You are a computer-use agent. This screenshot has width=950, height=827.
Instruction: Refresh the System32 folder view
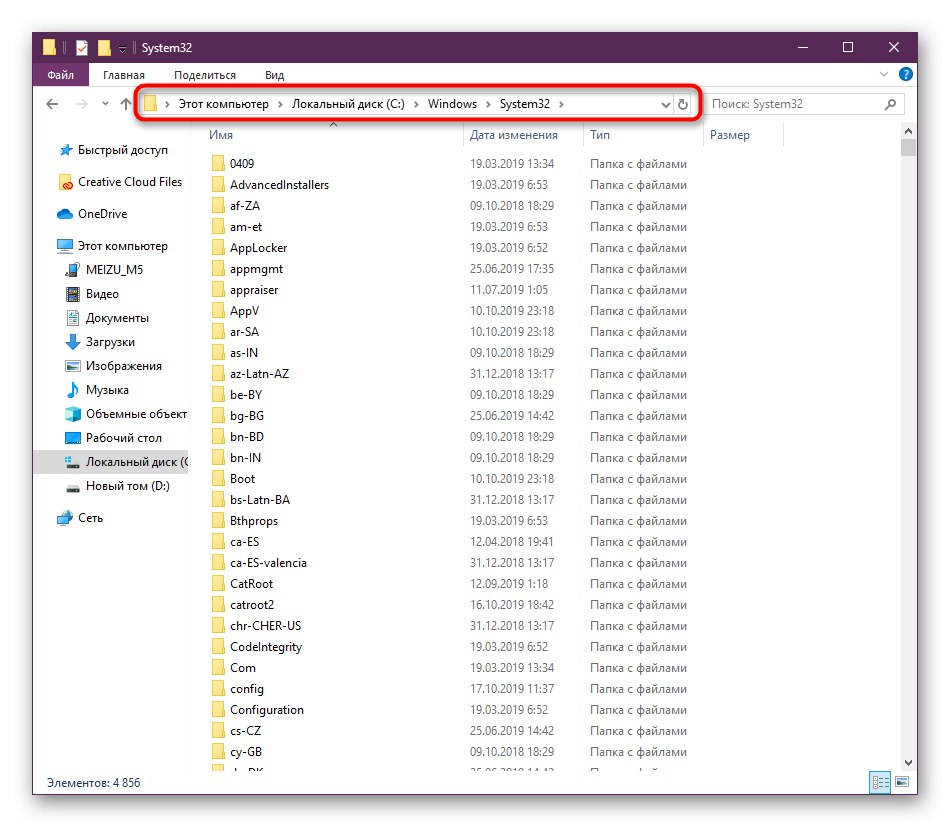coord(683,104)
